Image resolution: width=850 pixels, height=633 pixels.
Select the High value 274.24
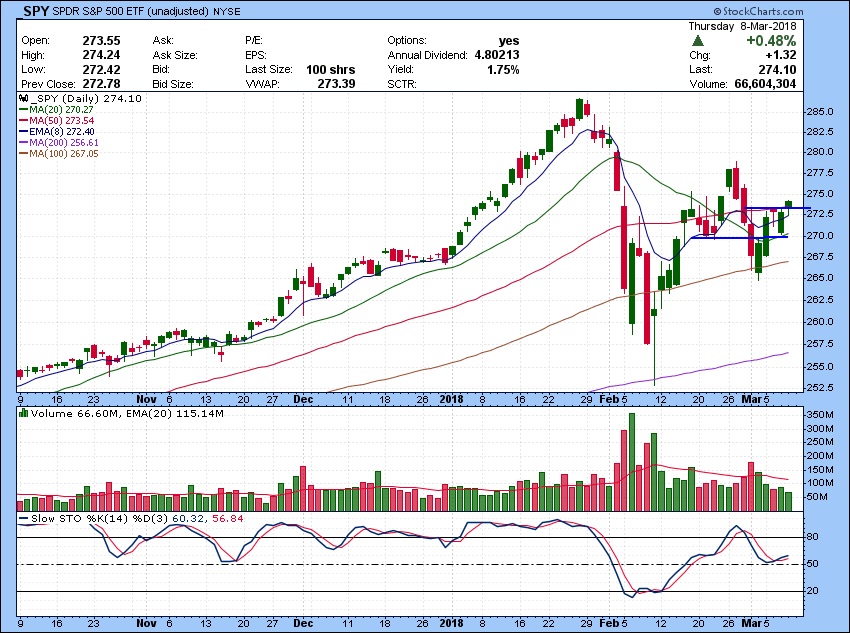101,55
